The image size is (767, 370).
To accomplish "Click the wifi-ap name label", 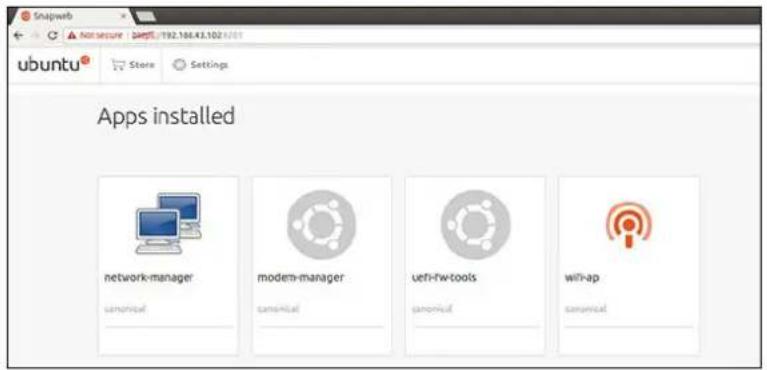I will [582, 278].
